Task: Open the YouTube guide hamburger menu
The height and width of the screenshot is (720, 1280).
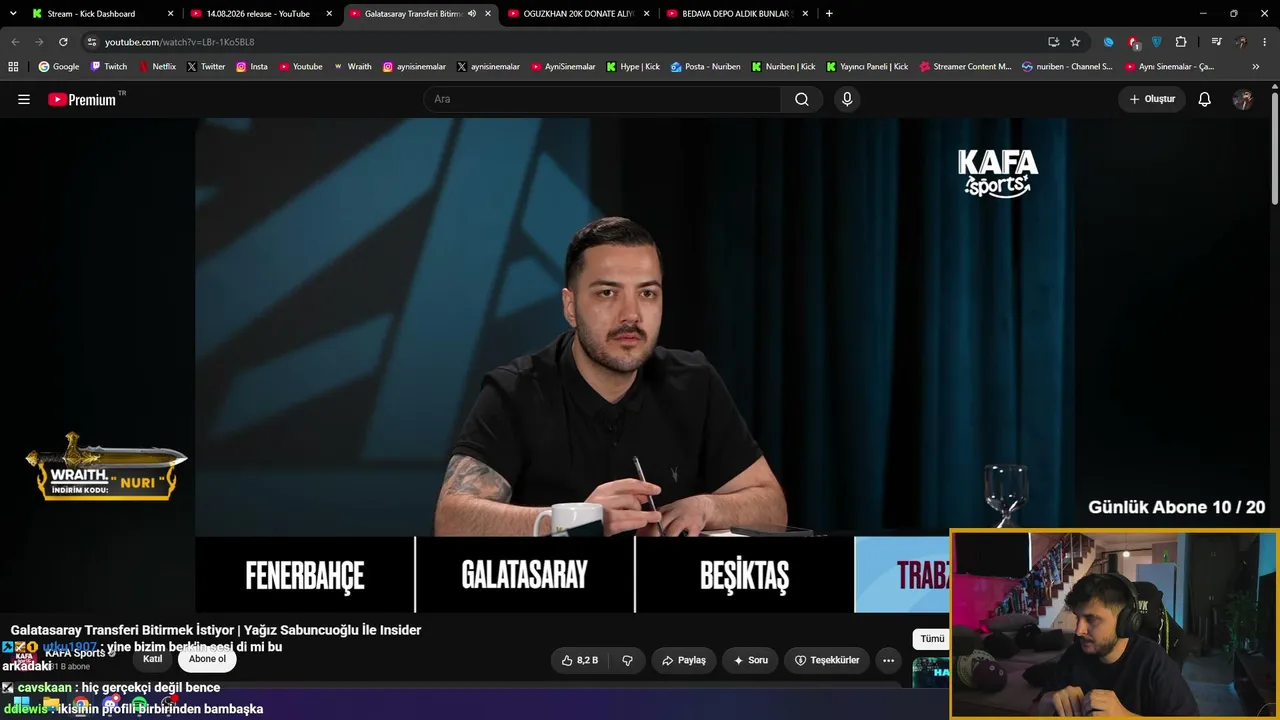Action: coord(24,99)
